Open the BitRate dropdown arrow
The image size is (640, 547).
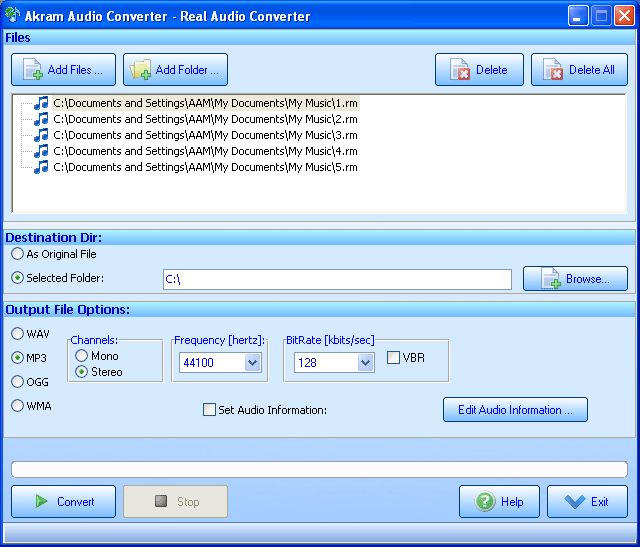pos(366,362)
